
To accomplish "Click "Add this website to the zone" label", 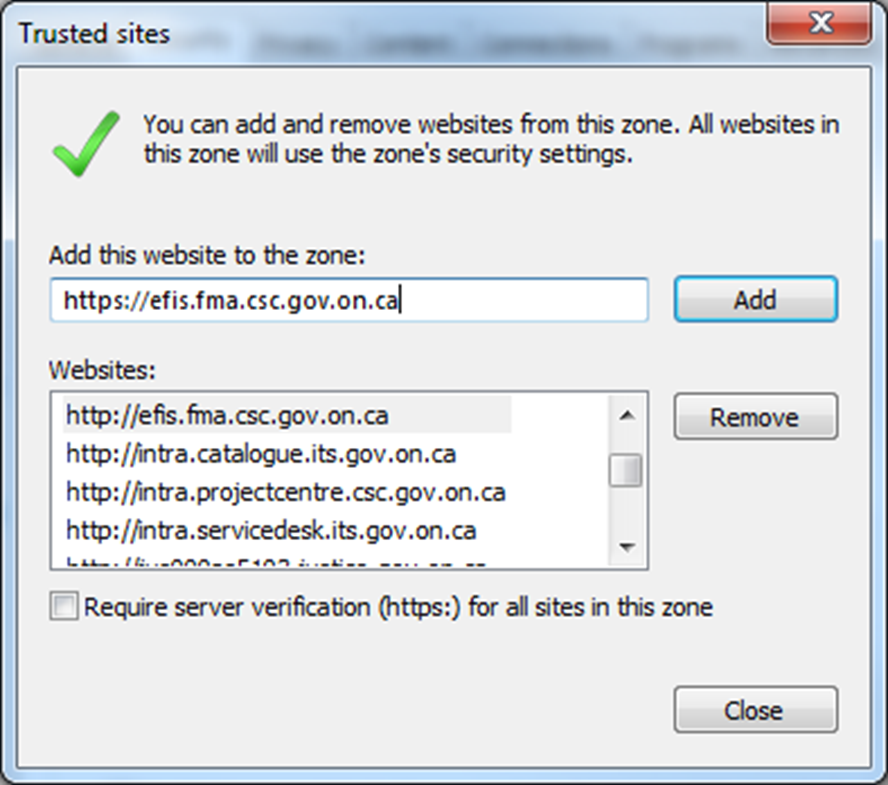I will tap(208, 255).
